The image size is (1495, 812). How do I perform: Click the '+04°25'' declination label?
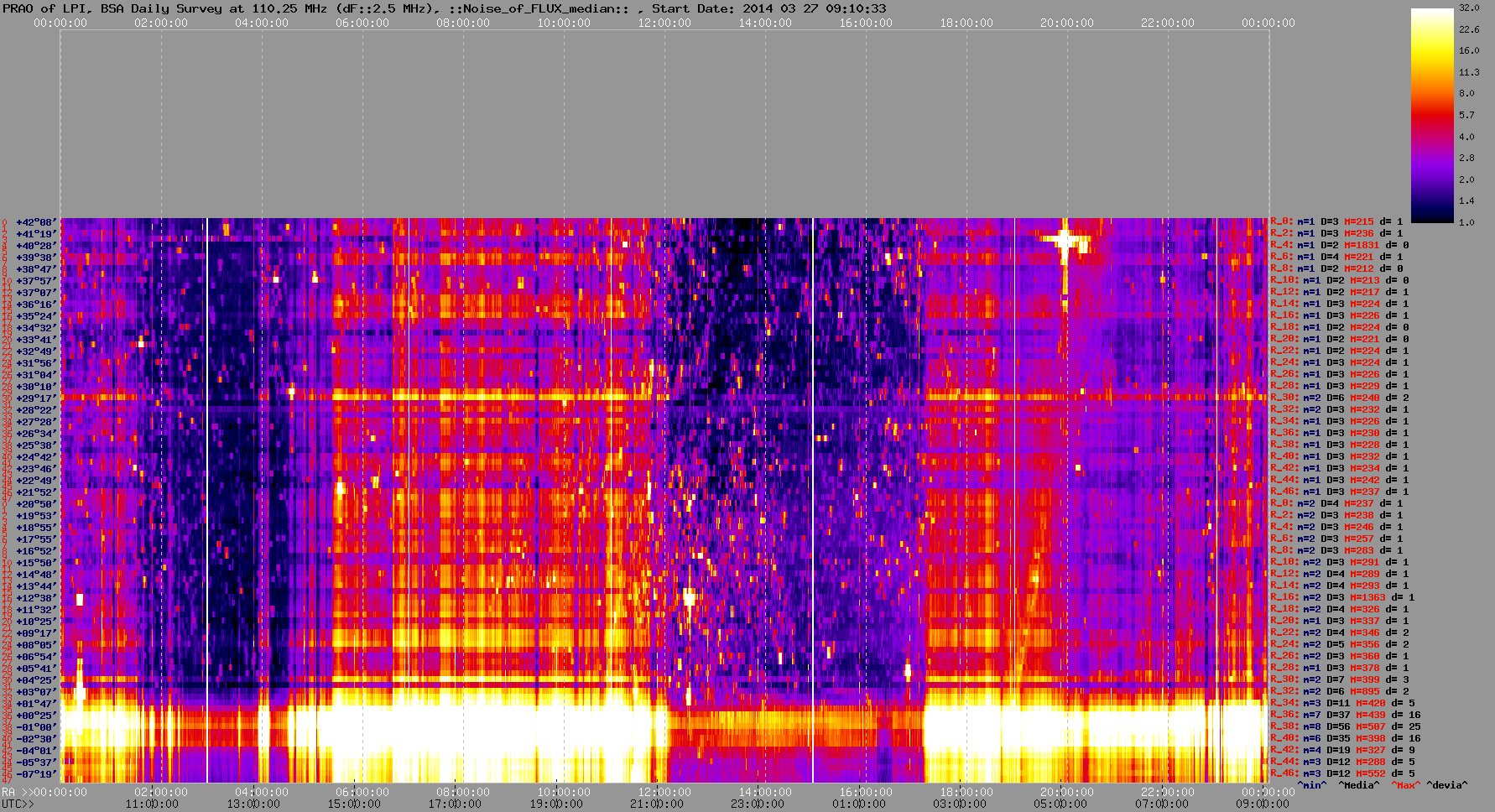pos(36,680)
